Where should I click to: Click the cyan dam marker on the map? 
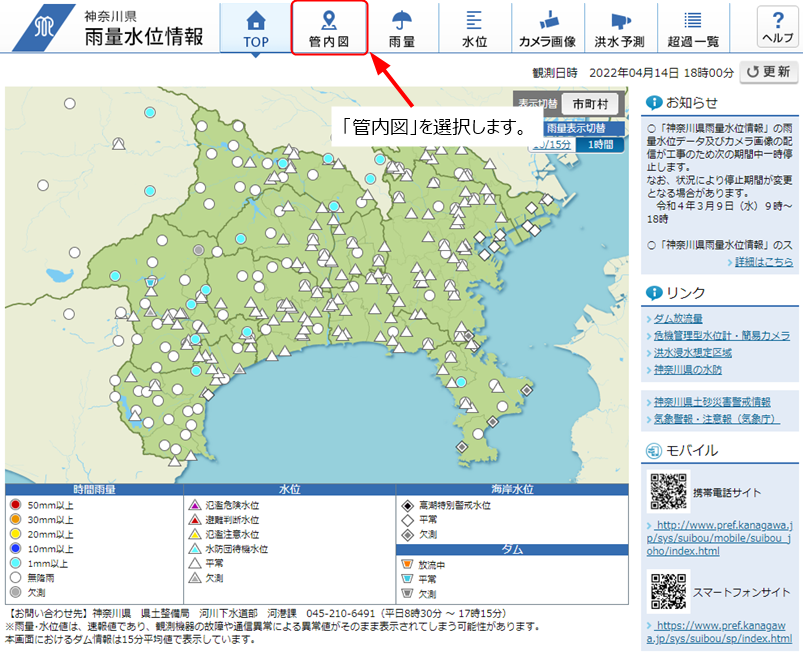[150, 282]
